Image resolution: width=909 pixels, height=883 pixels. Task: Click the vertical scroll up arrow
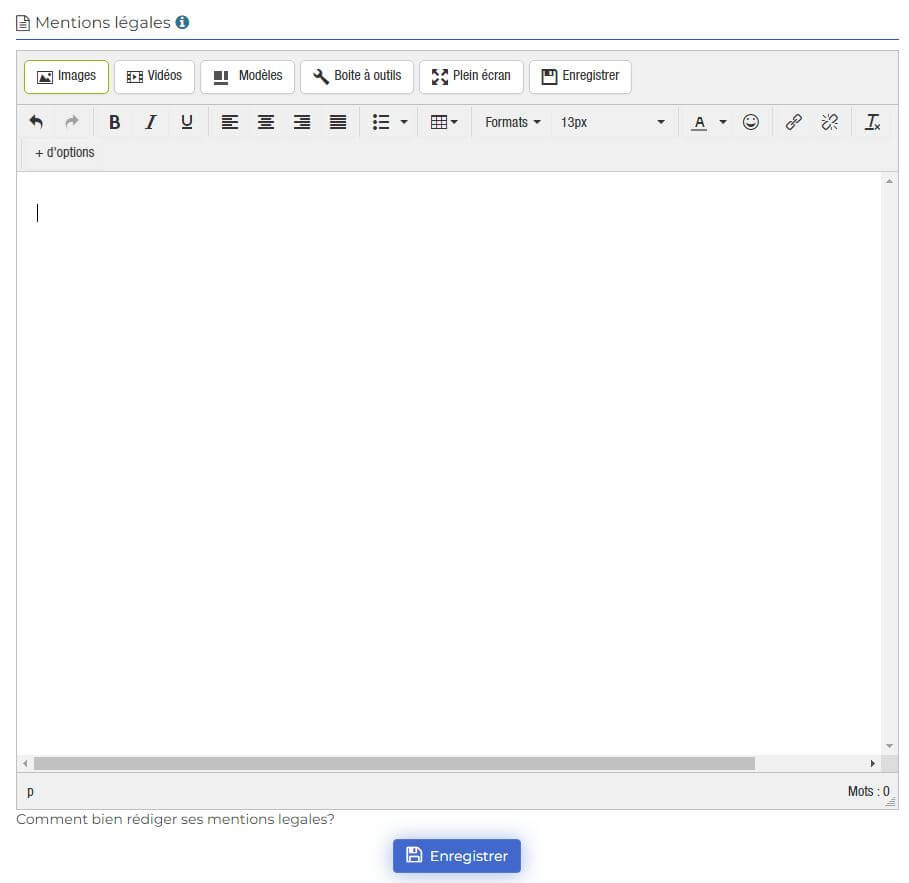[x=889, y=181]
